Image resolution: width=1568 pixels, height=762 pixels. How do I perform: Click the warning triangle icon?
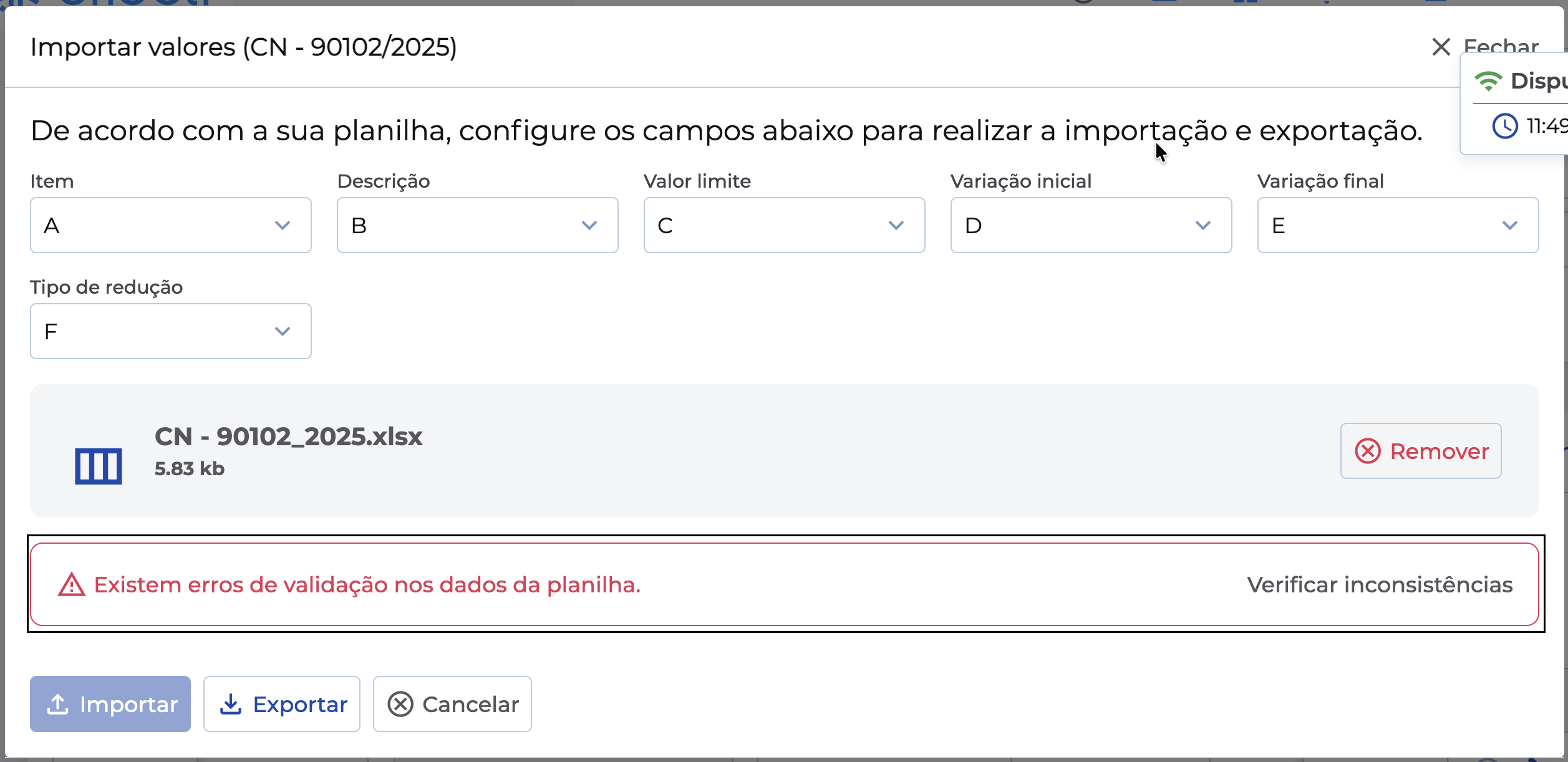(72, 585)
